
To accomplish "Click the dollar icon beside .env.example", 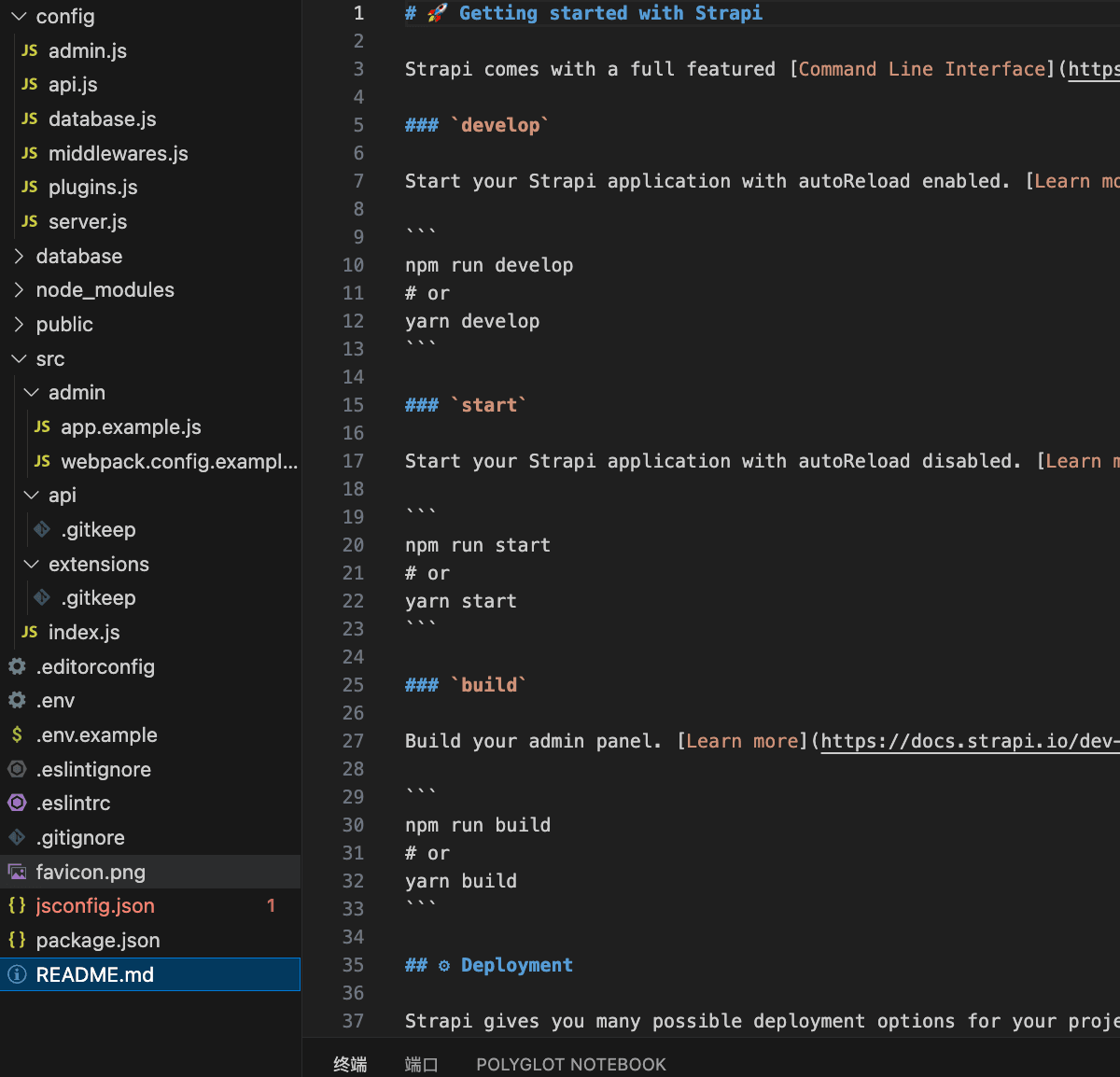I will tap(17, 734).
